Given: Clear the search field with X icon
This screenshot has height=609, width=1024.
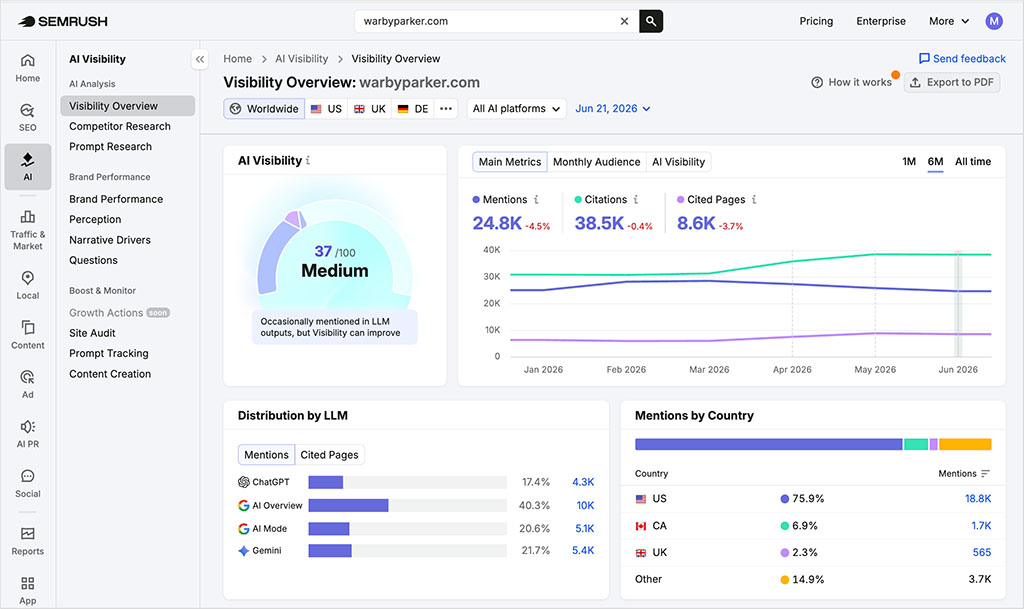Looking at the screenshot, I should tap(624, 22).
